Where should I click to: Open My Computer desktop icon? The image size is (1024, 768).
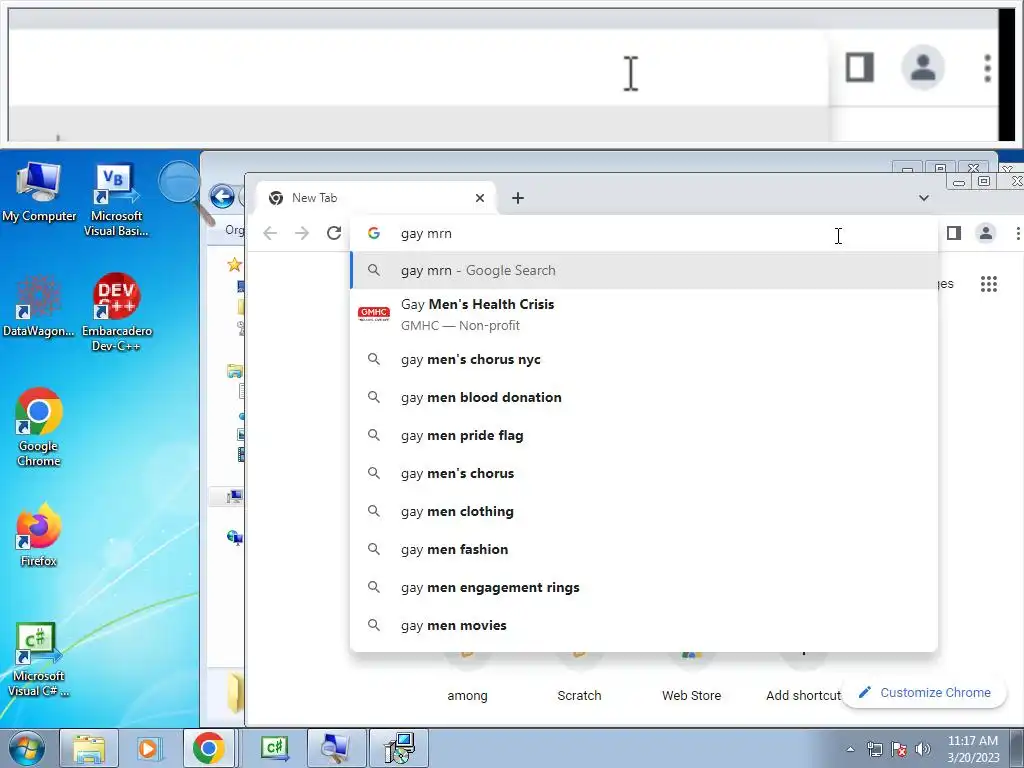[39, 192]
